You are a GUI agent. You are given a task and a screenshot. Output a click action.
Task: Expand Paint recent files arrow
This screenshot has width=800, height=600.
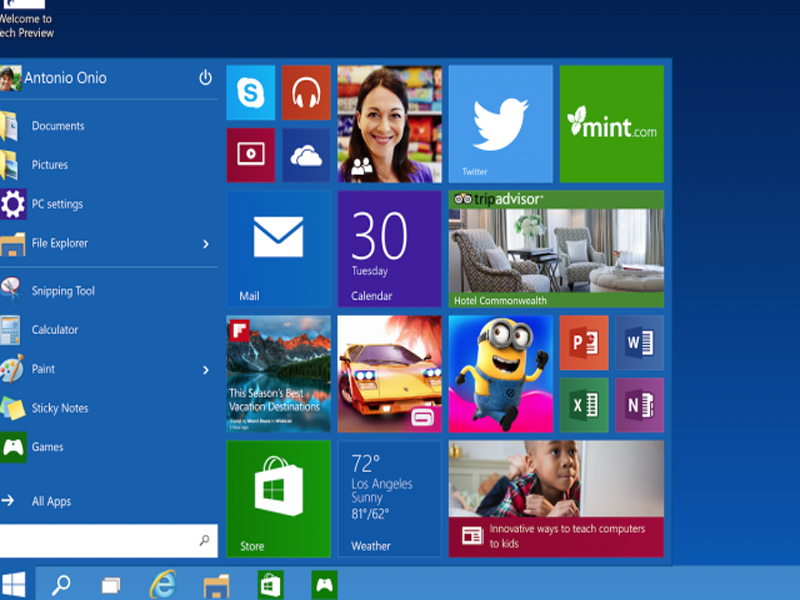pyautogui.click(x=206, y=370)
